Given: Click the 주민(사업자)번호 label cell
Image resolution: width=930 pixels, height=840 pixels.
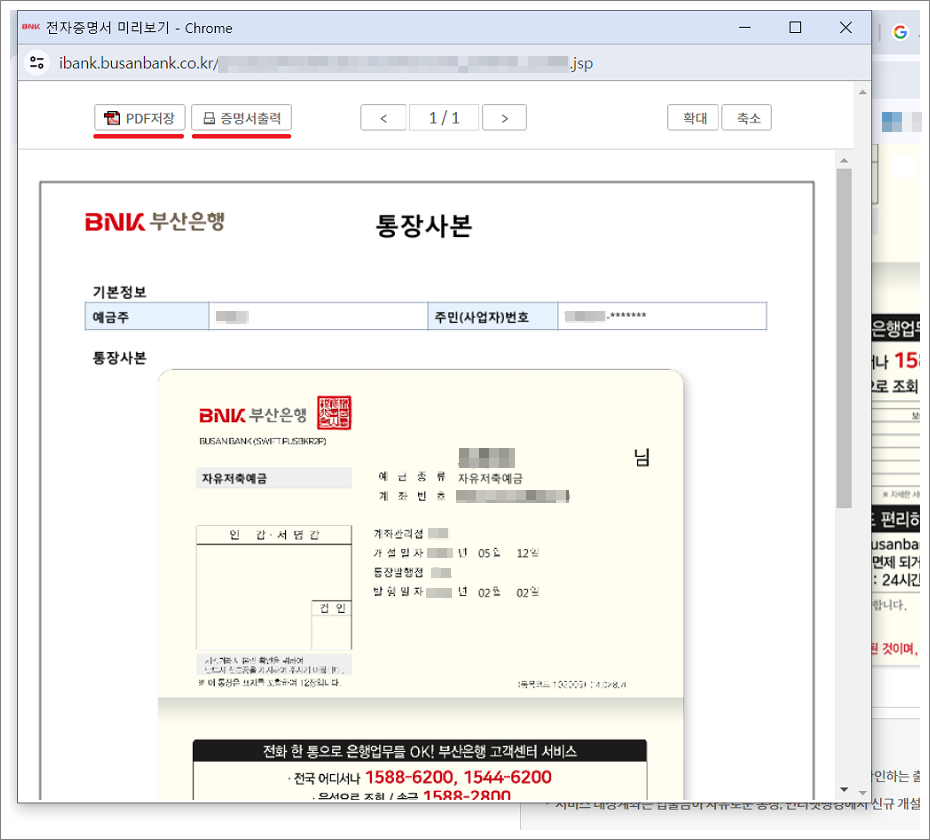Looking at the screenshot, I should (492, 316).
